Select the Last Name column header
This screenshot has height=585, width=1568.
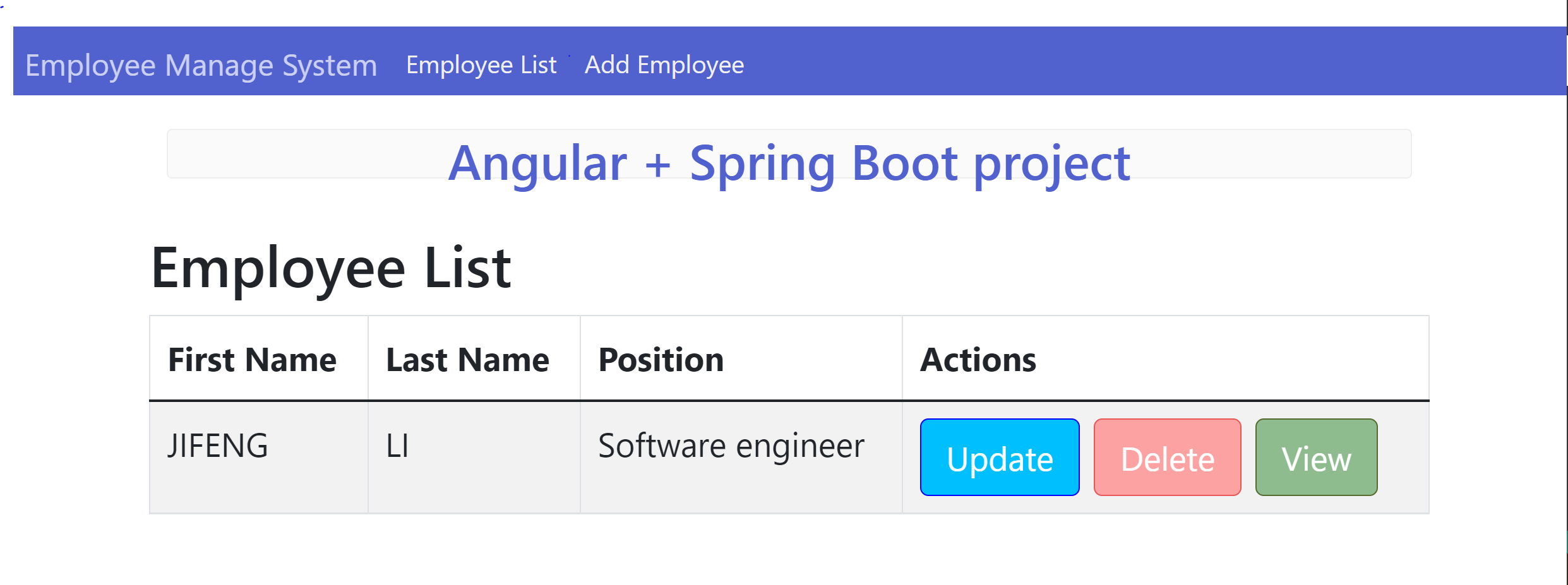click(467, 358)
